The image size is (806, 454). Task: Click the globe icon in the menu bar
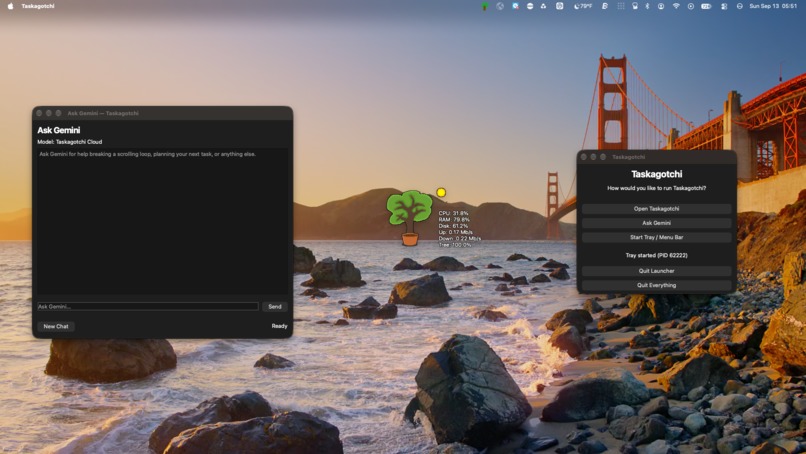pyautogui.click(x=500, y=6)
